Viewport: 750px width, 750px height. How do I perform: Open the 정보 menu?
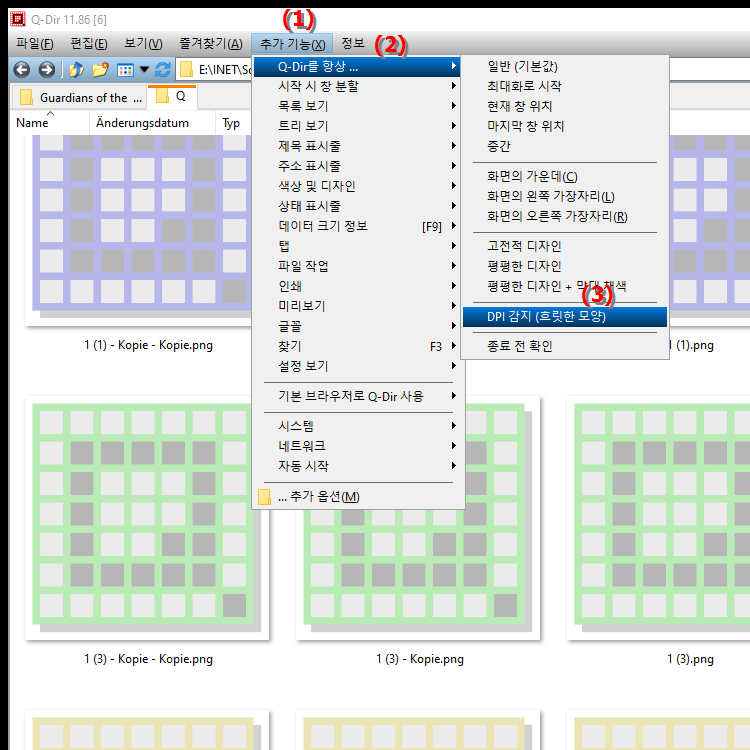tap(353, 44)
